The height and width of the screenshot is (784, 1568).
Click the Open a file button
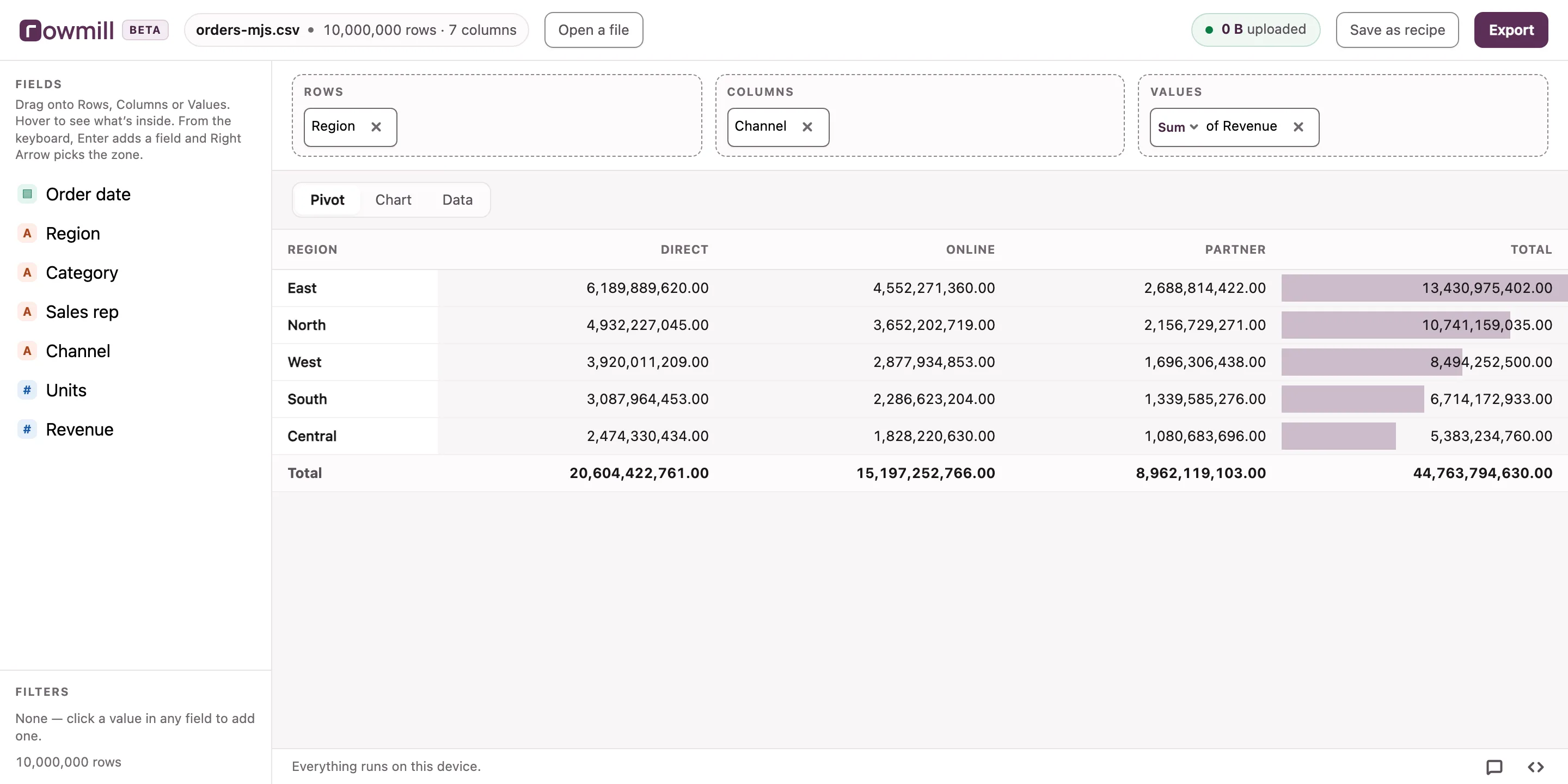tap(593, 30)
